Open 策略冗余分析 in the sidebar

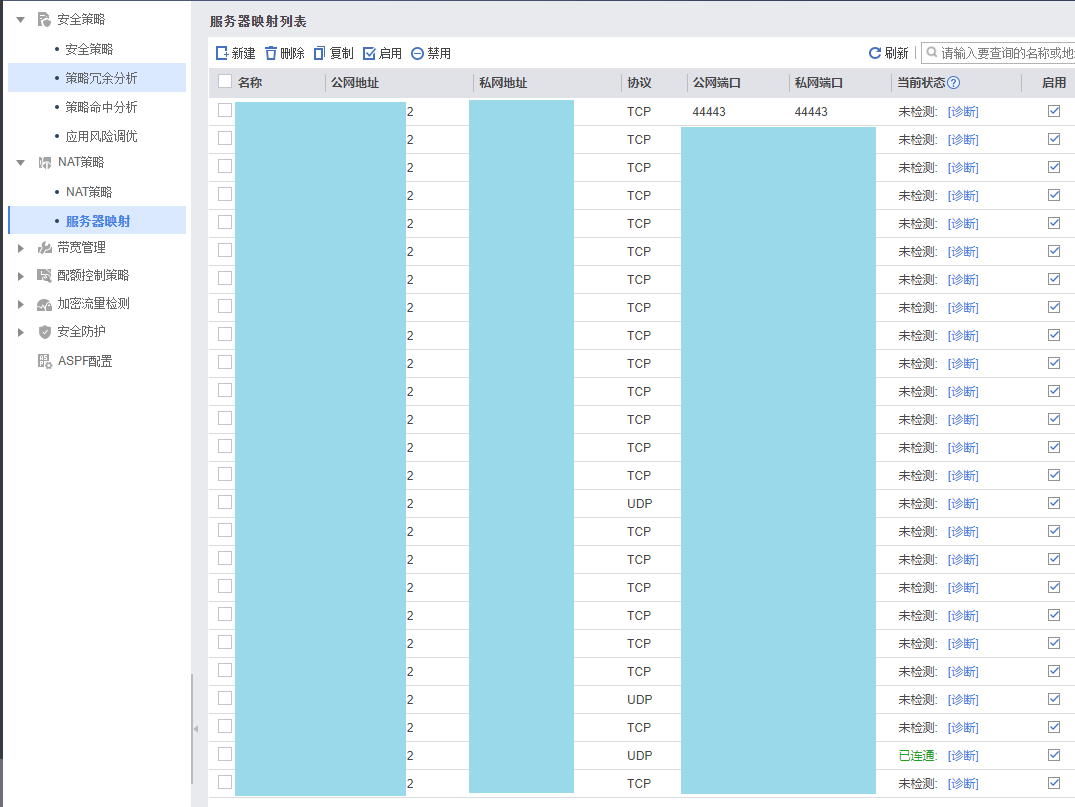point(101,78)
